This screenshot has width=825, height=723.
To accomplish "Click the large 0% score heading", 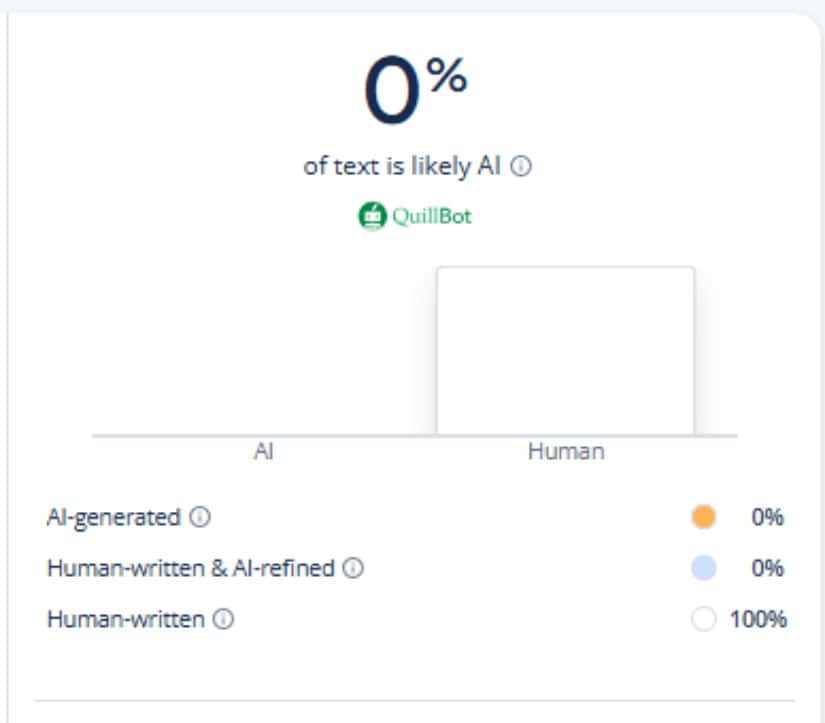I will tap(414, 89).
